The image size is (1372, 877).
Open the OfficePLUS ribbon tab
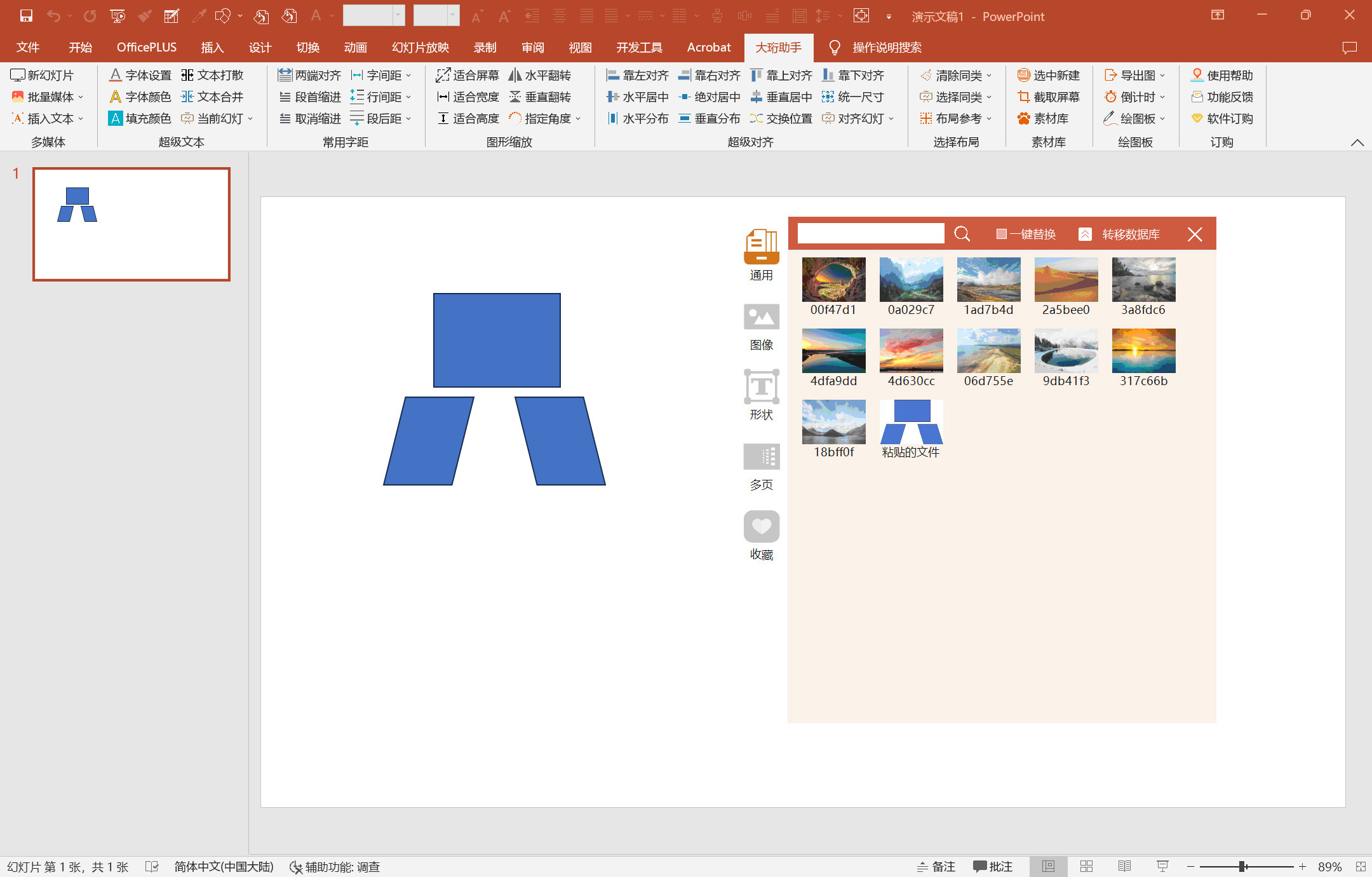tap(146, 48)
